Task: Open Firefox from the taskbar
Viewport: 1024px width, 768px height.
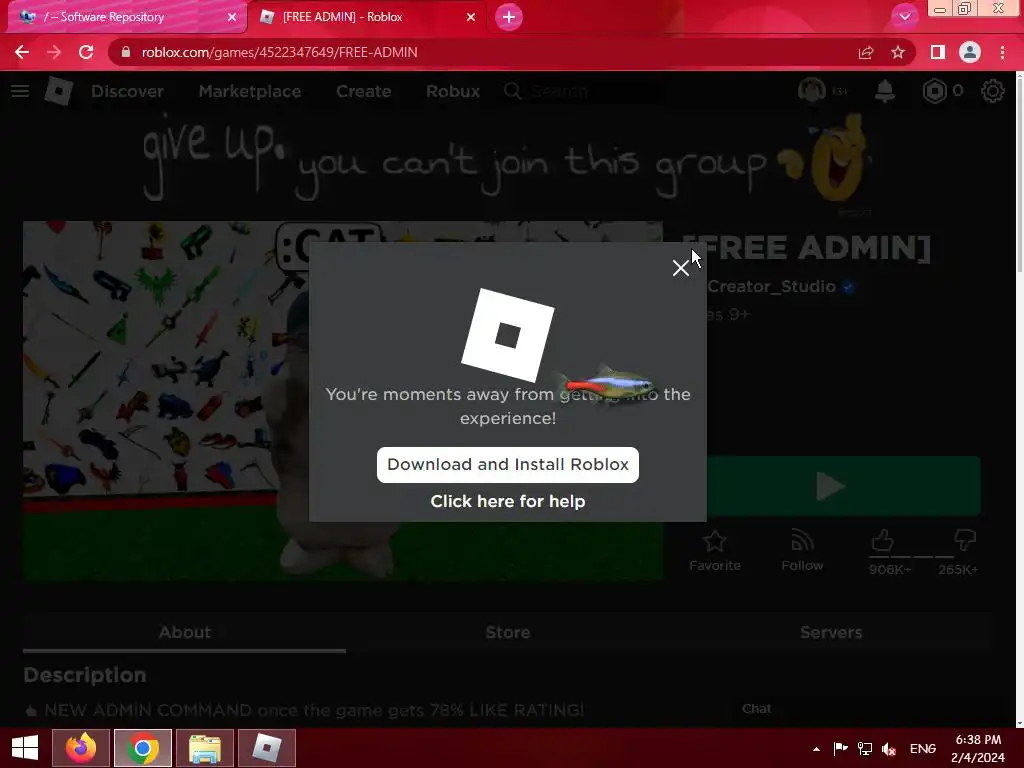Action: [x=81, y=748]
